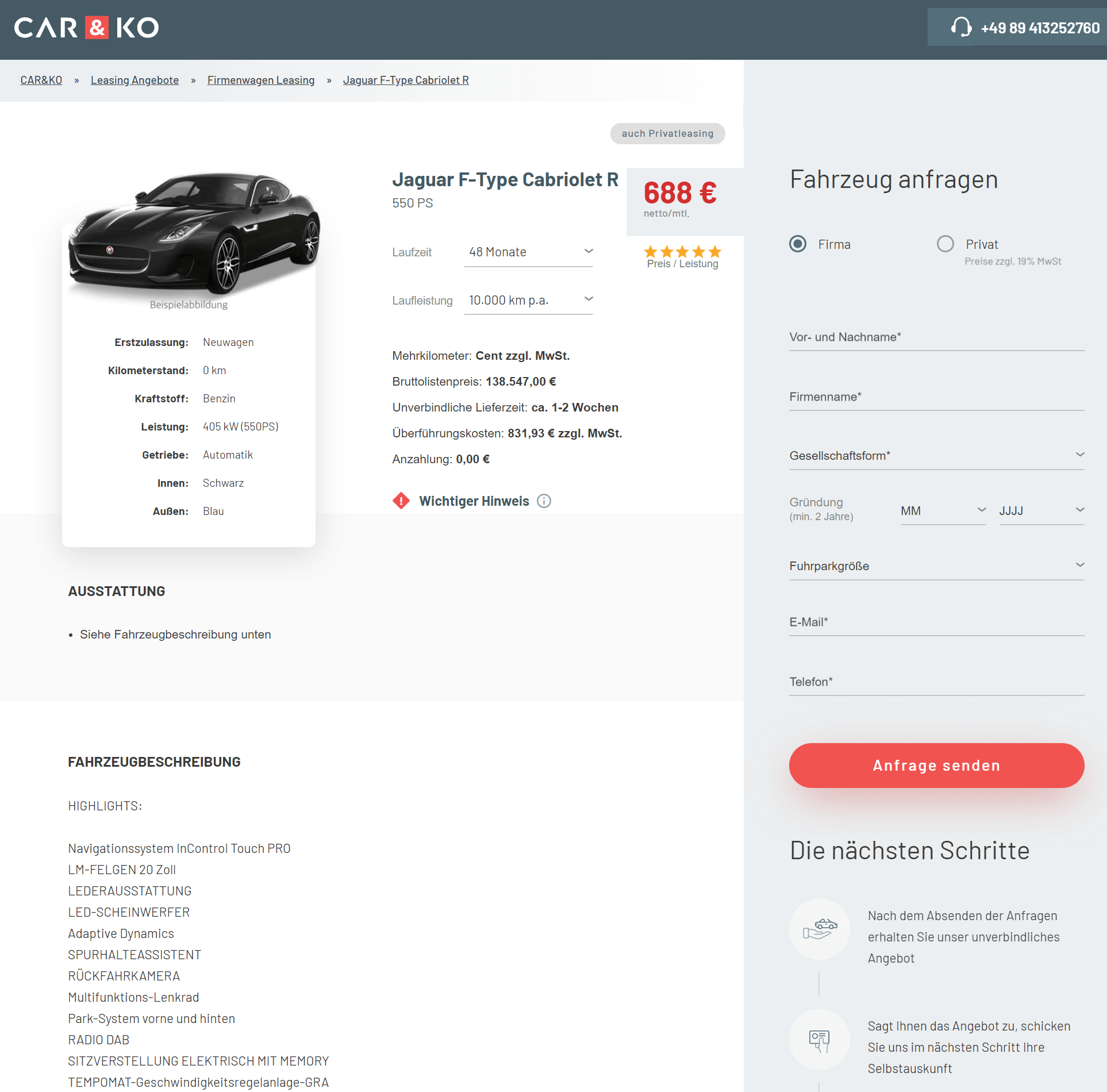The image size is (1107, 1092).
Task: Click the Bruttolistenpreis 138.547,00 € value
Action: [x=521, y=382]
